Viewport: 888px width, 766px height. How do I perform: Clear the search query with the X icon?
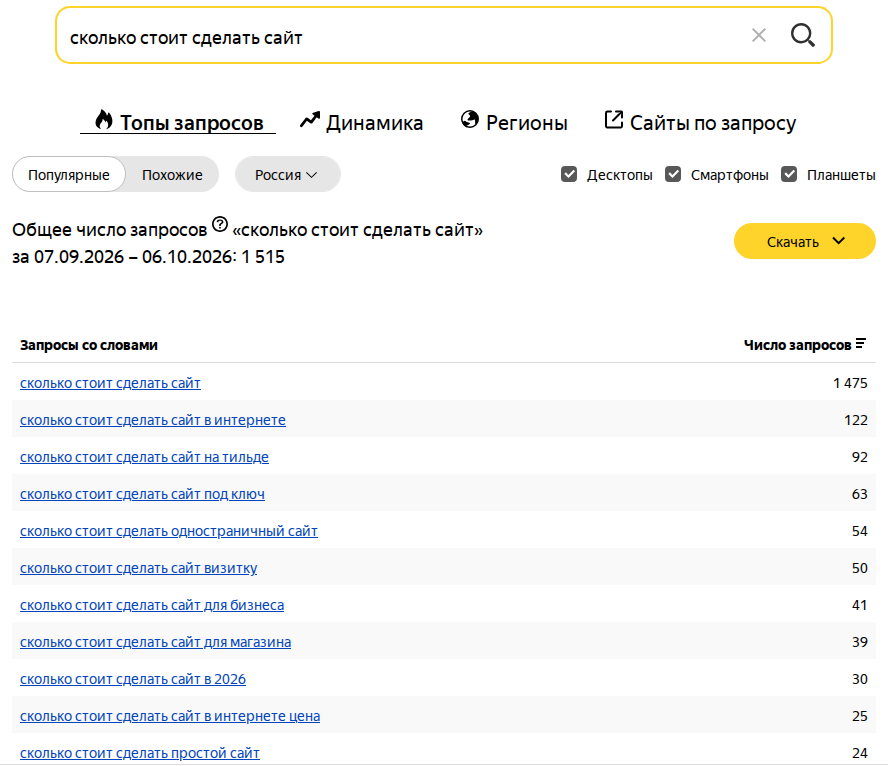(758, 36)
